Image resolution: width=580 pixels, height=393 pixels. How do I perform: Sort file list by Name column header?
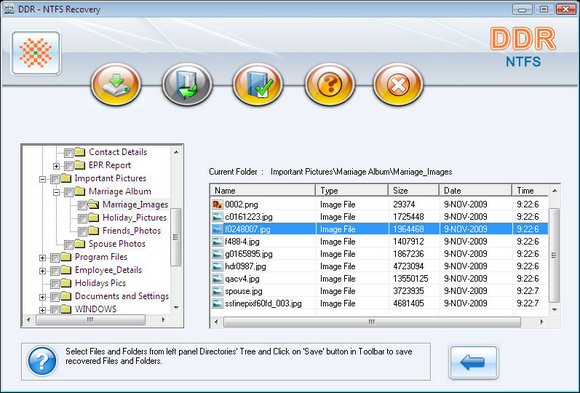[263, 190]
